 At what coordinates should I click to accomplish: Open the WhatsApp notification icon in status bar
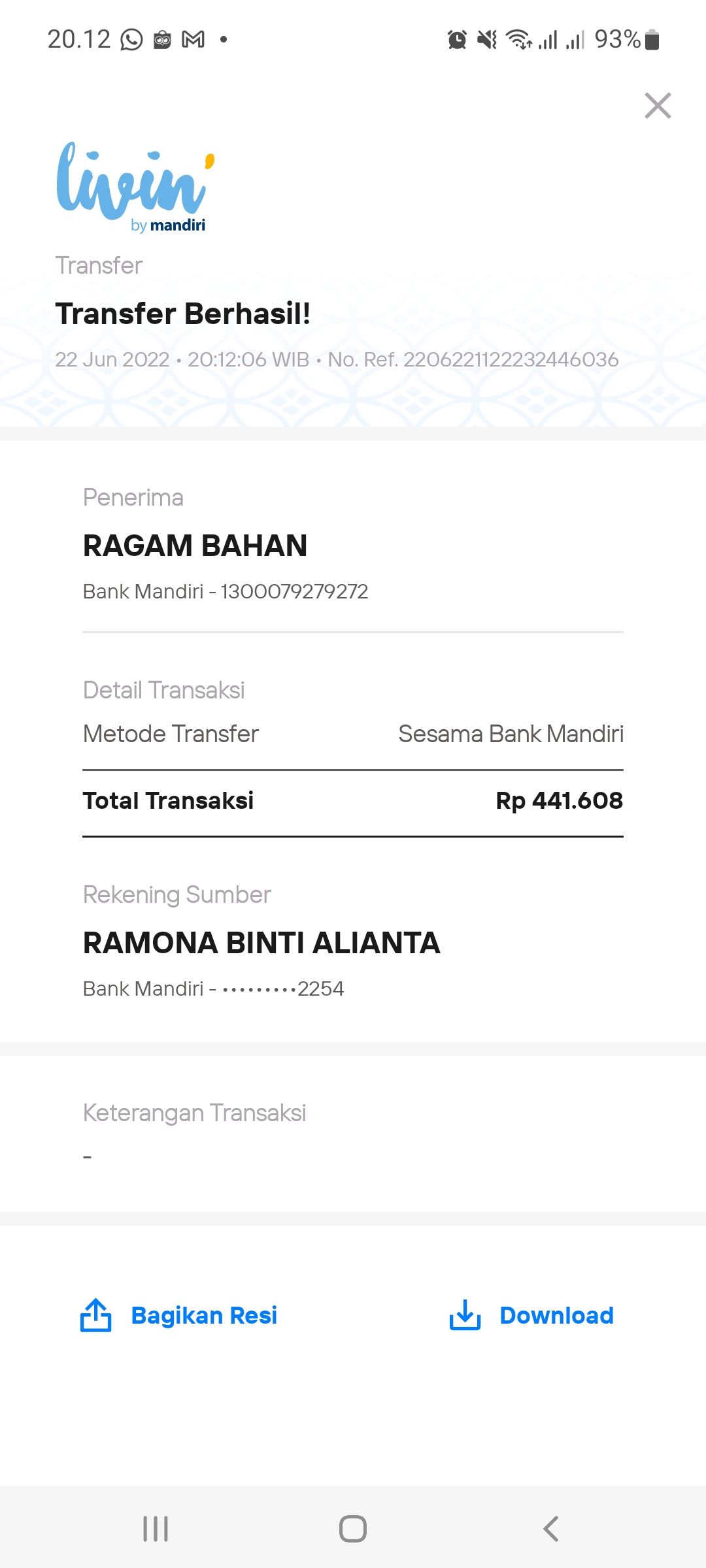[x=131, y=40]
